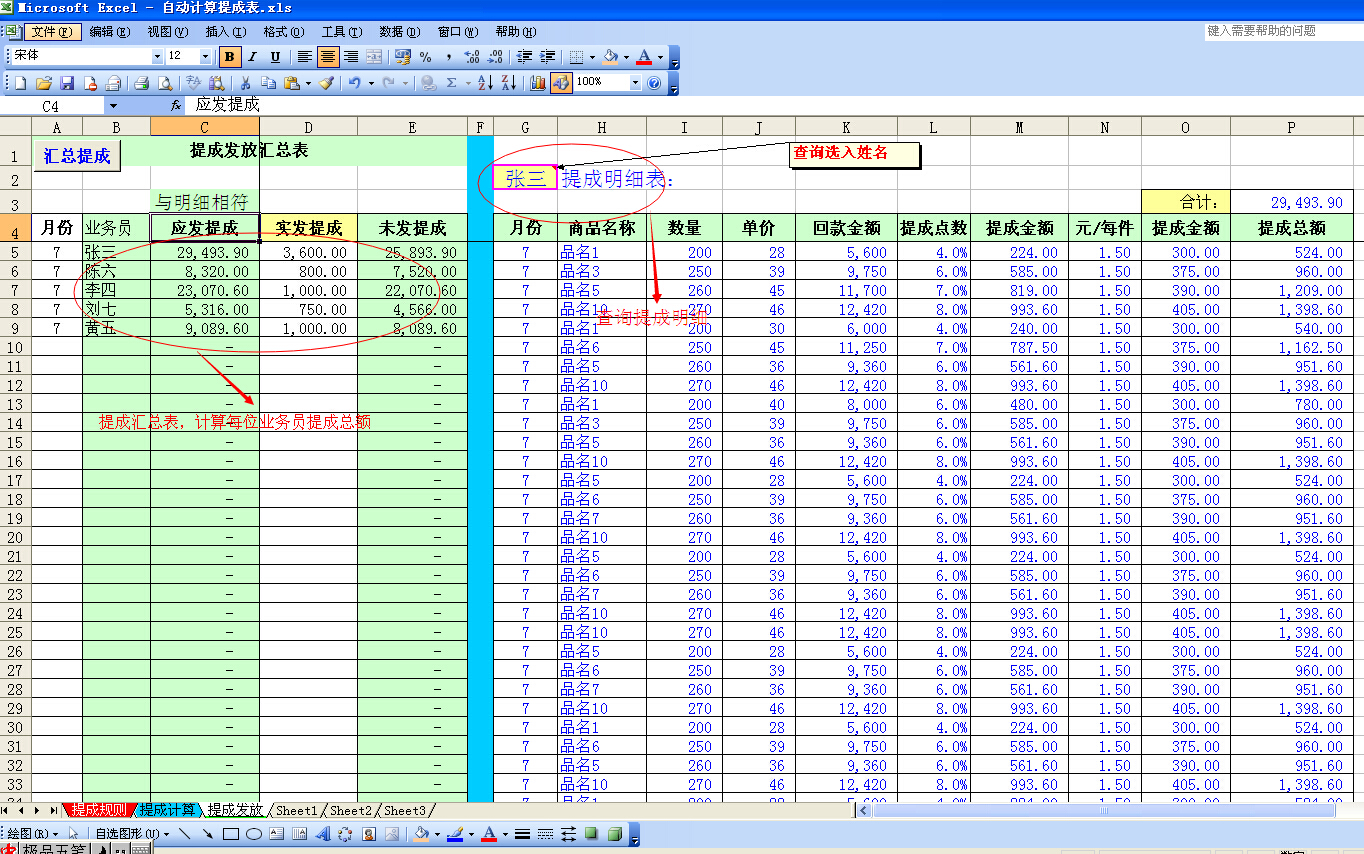Sort ascending with the A-Z icon
The height and width of the screenshot is (854, 1364).
point(485,83)
